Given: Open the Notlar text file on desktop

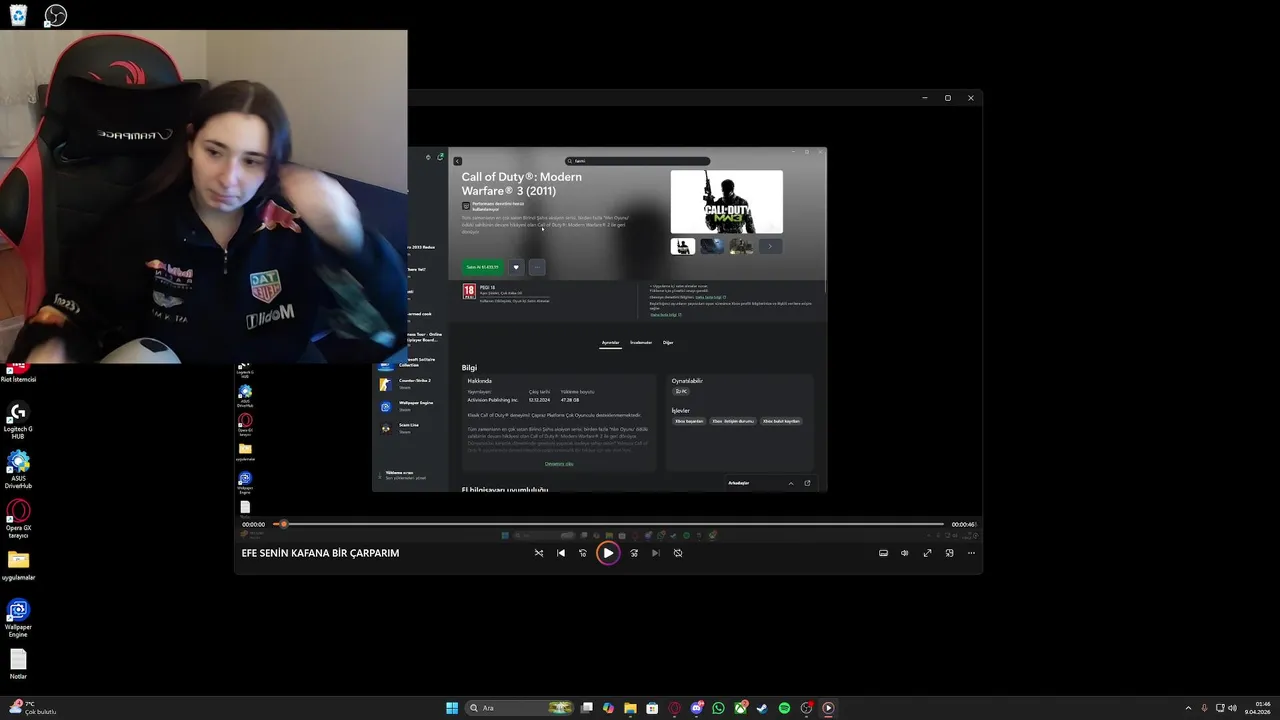Looking at the screenshot, I should pos(18,665).
